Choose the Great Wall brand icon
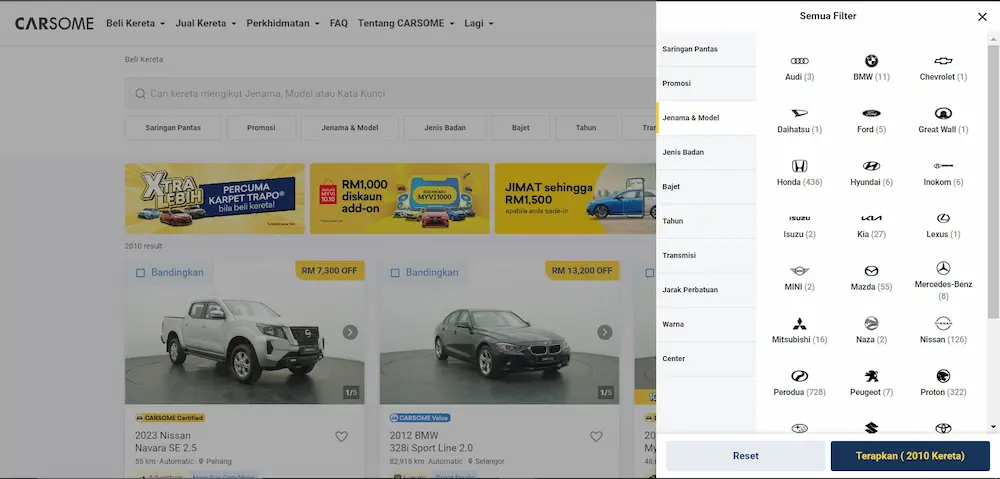The height and width of the screenshot is (479, 1000). [943, 113]
